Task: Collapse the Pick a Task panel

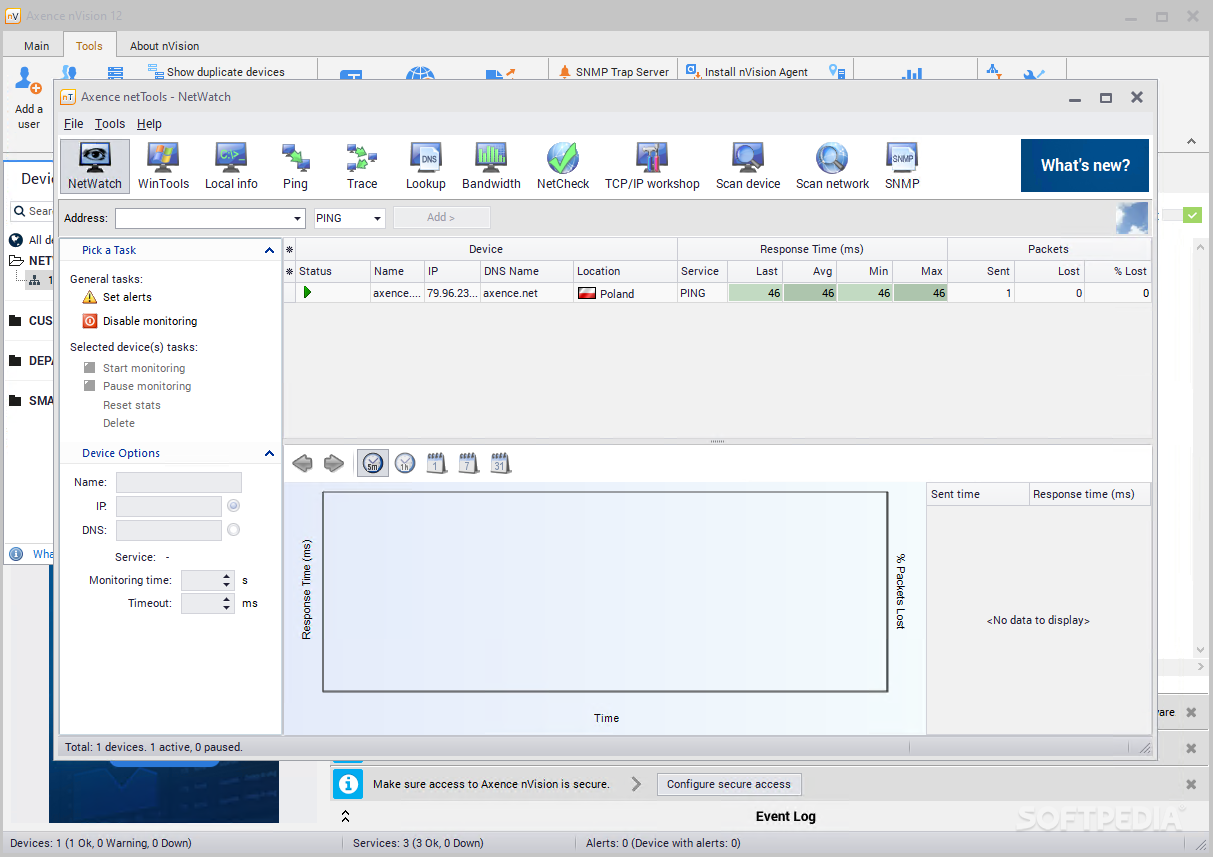Action: point(269,250)
